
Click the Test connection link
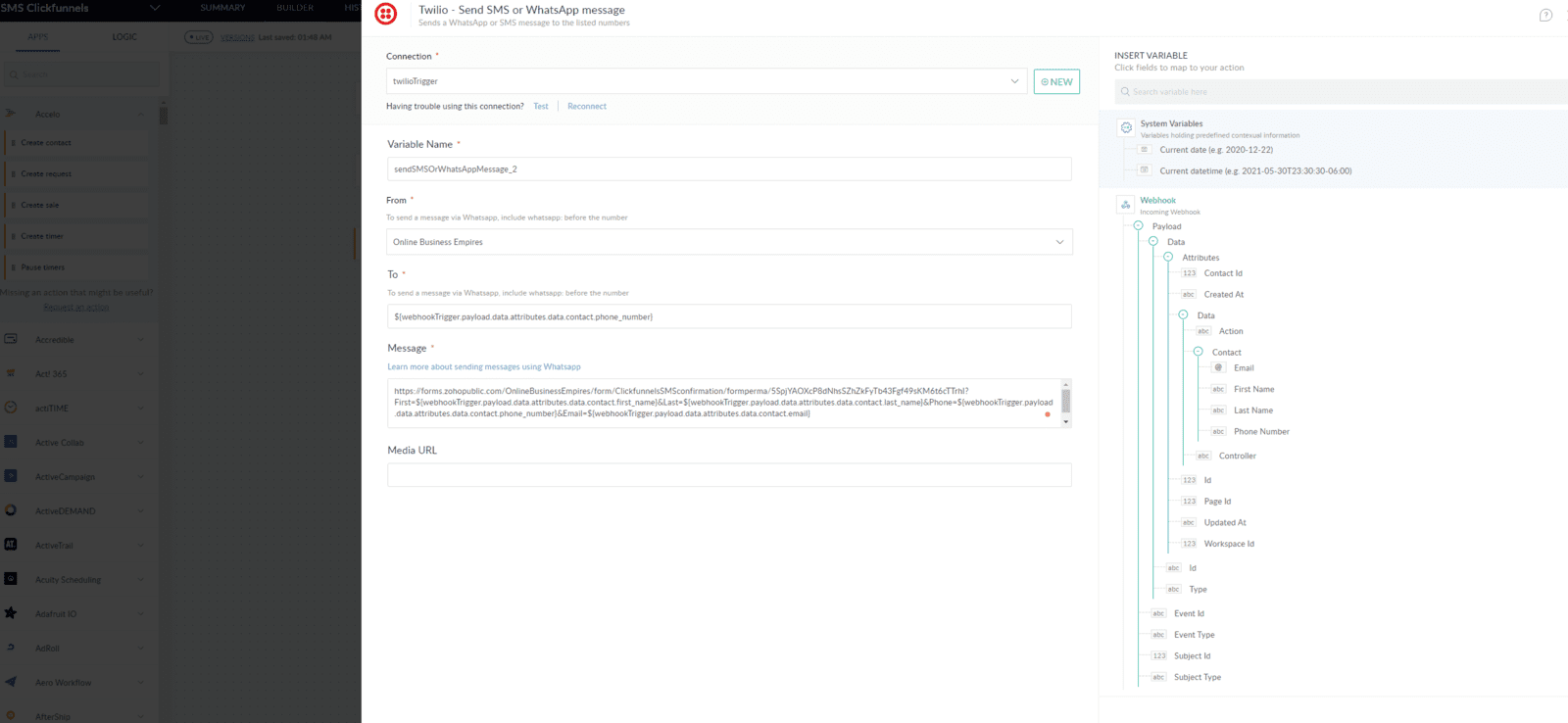tap(541, 106)
